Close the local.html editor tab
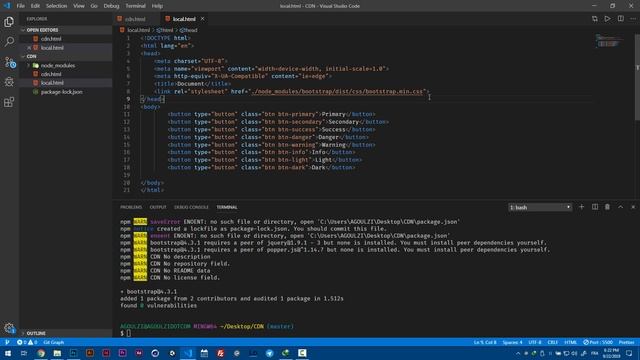 click(202, 19)
